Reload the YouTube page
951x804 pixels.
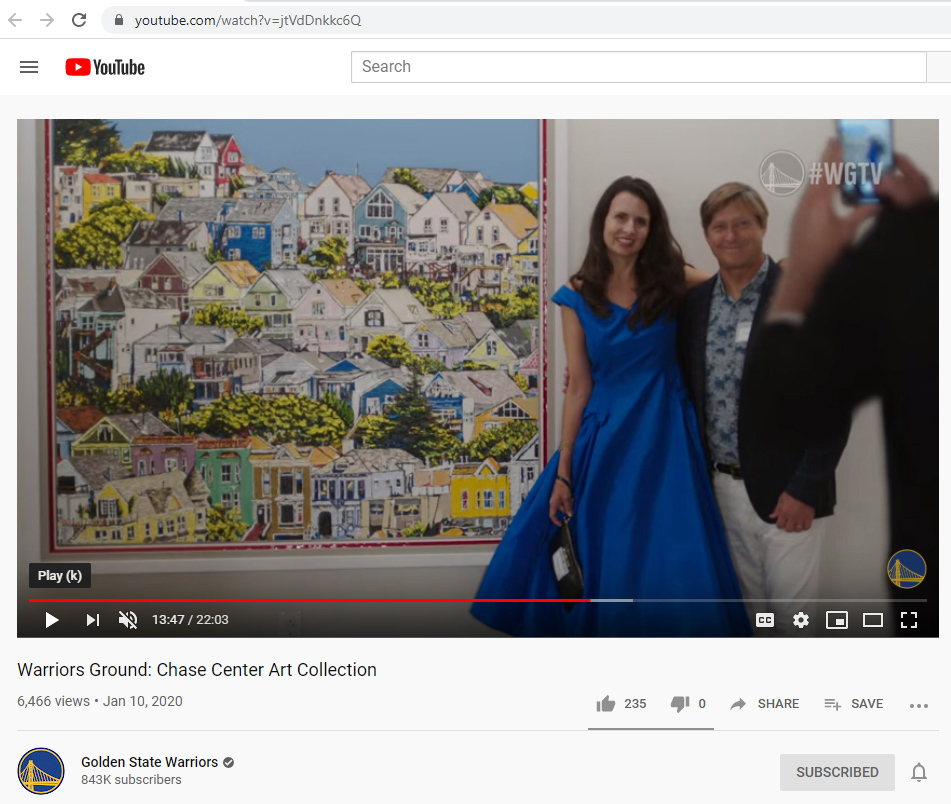79,20
